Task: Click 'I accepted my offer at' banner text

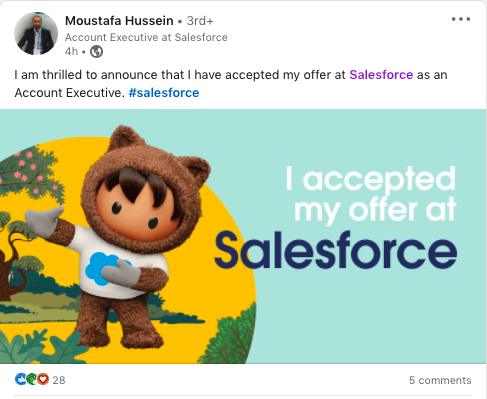Action: tap(372, 194)
